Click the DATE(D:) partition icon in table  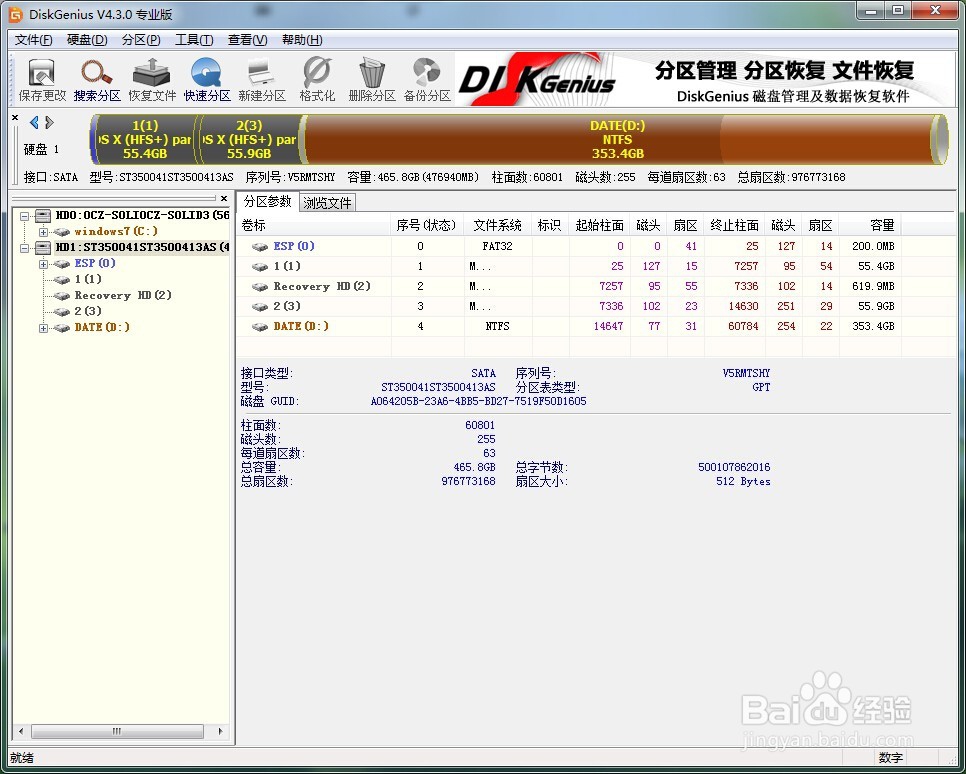pos(260,327)
